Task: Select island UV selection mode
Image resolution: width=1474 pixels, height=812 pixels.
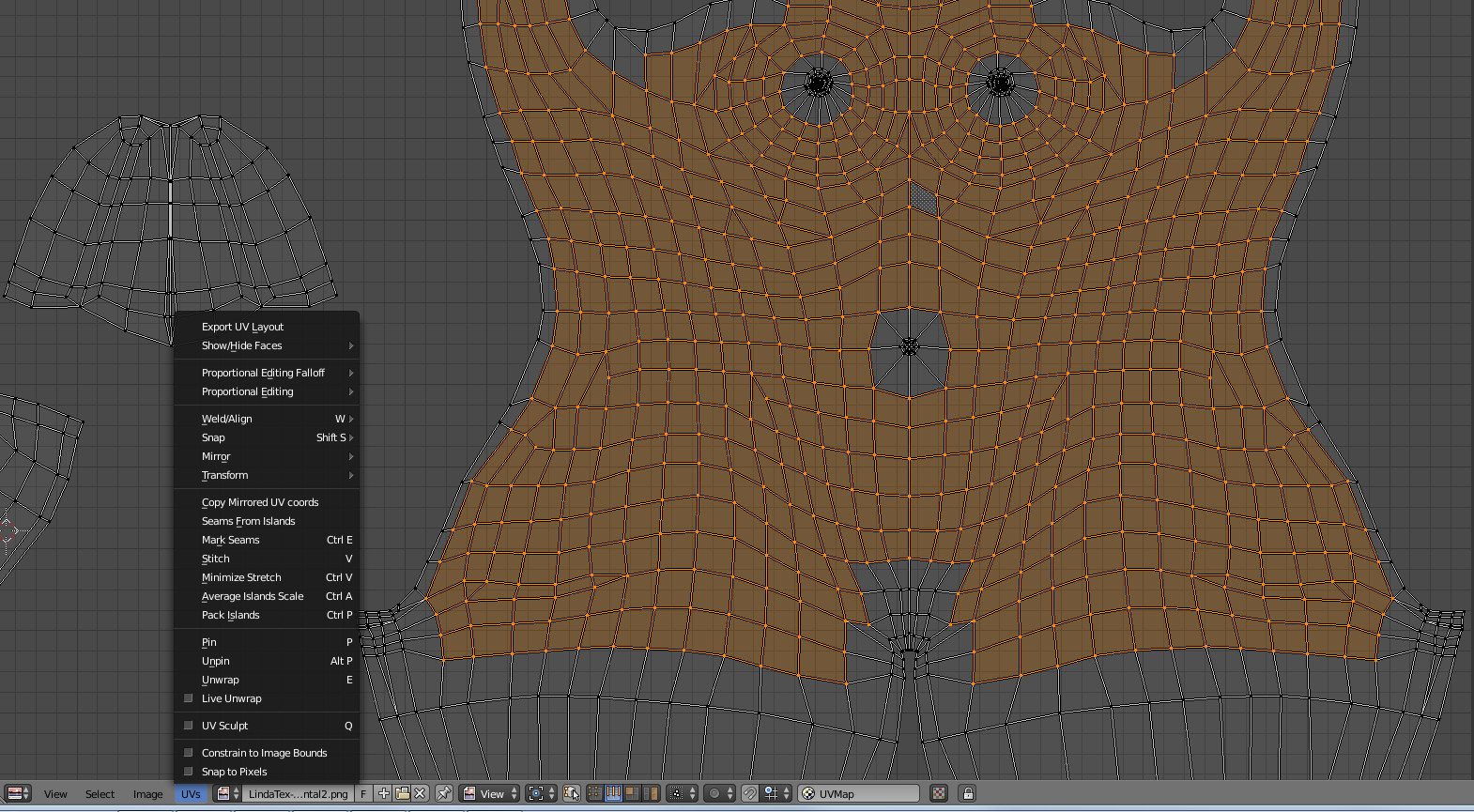Action: click(x=650, y=793)
